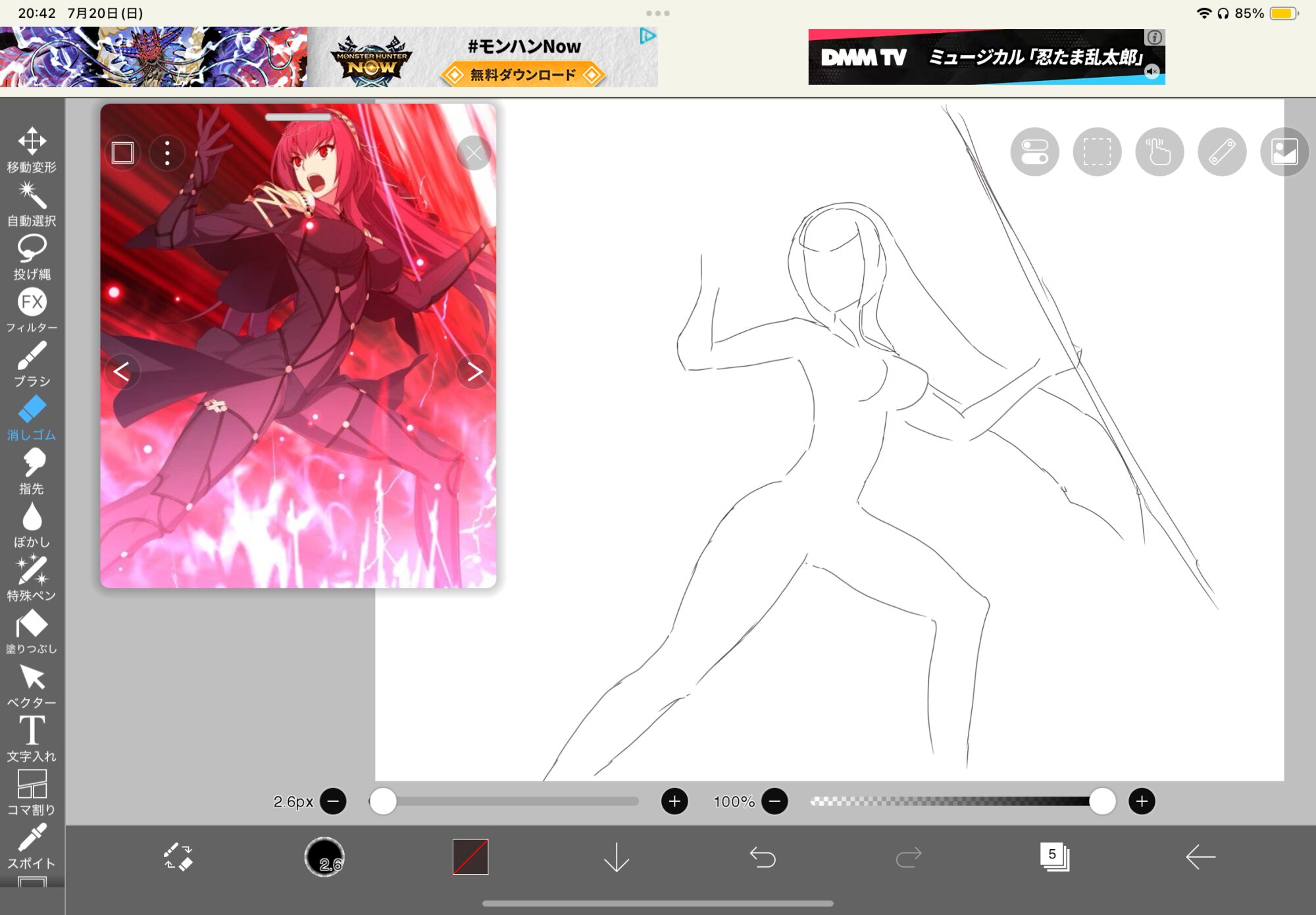Tap the back arrow in bottom bar
This screenshot has width=1316, height=915.
tap(1201, 857)
